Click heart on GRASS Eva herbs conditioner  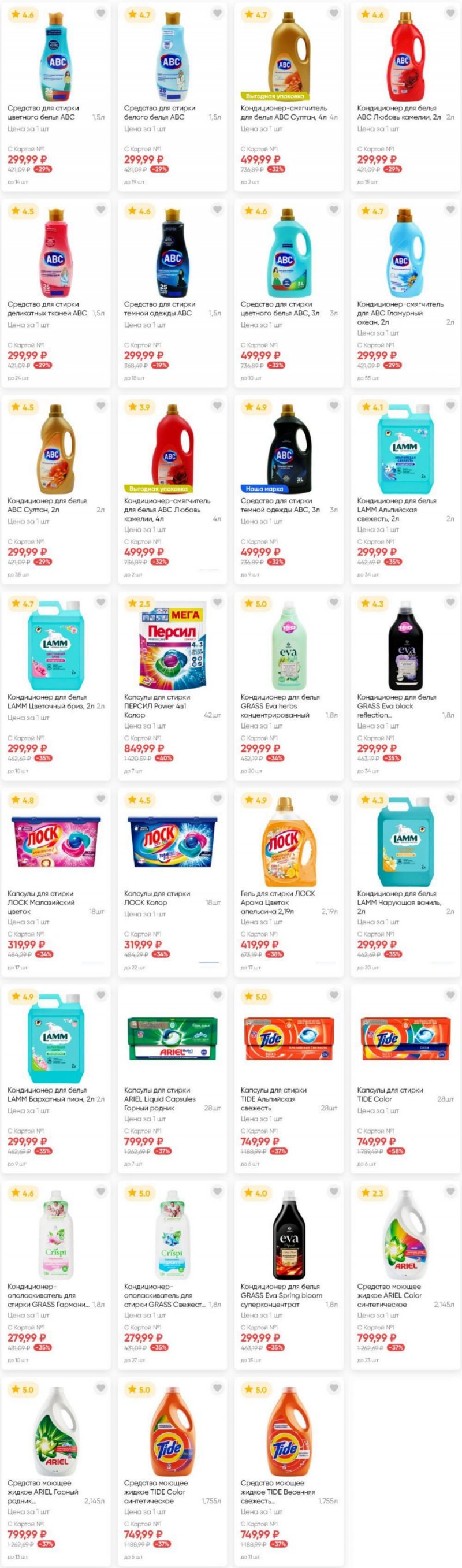click(334, 603)
